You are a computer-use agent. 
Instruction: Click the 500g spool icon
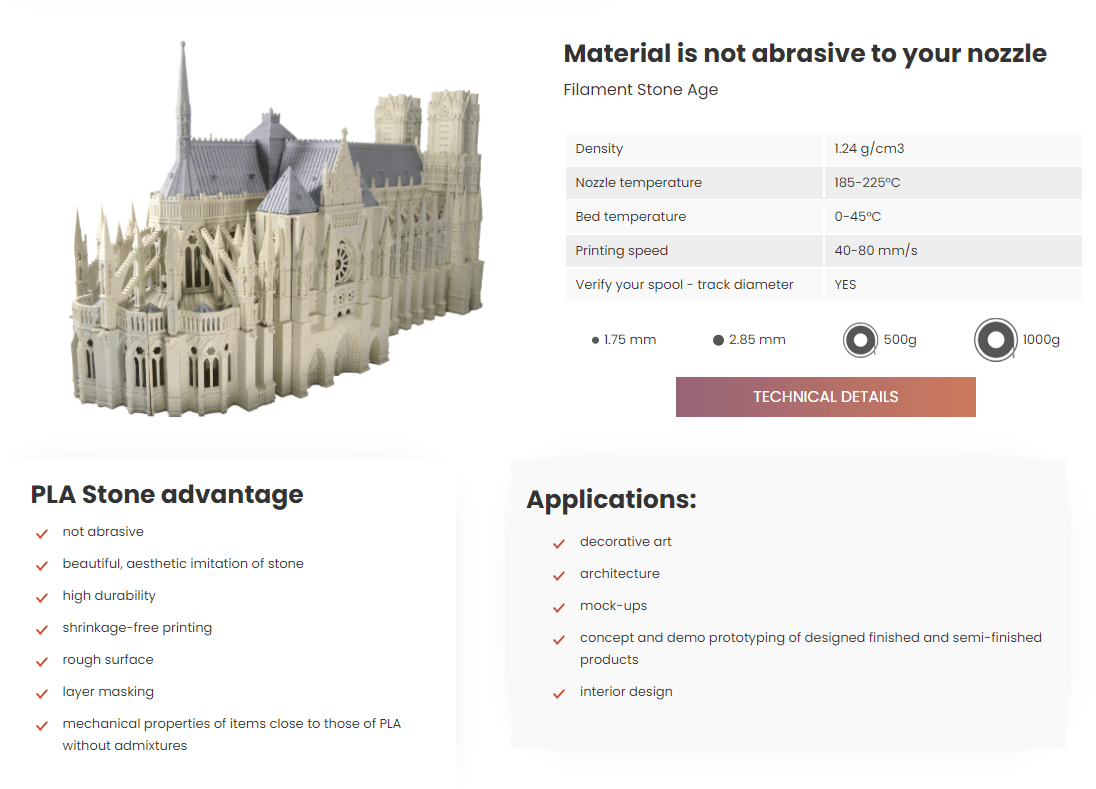click(860, 340)
